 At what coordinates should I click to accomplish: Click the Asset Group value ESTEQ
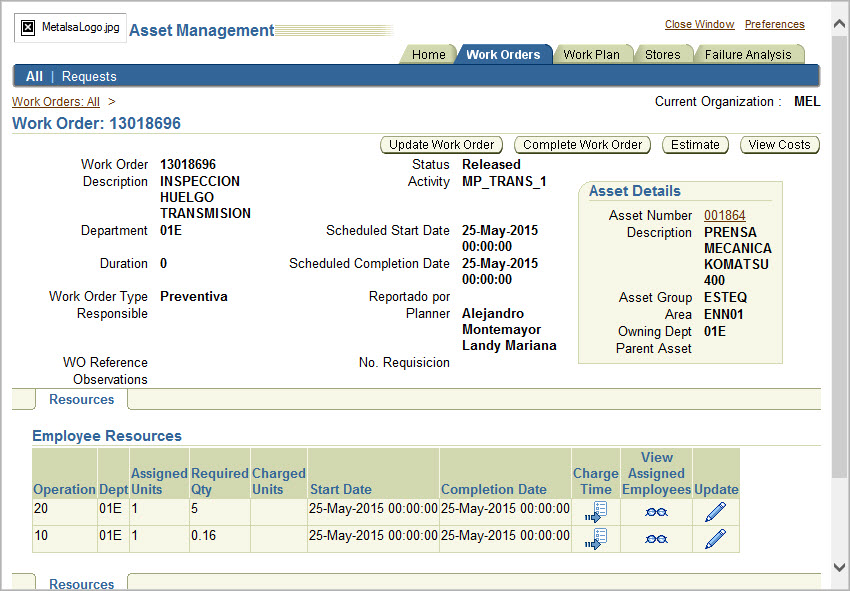[725, 298]
